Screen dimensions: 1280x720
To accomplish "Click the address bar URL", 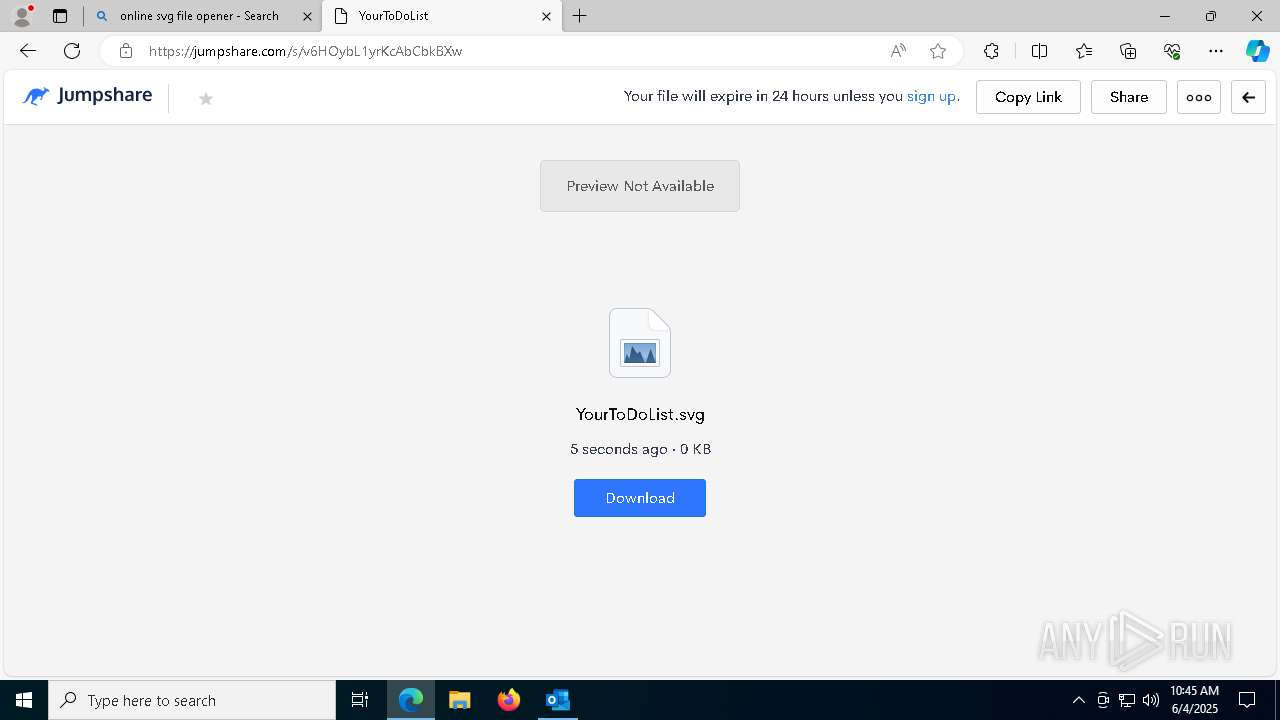I will 305,51.
